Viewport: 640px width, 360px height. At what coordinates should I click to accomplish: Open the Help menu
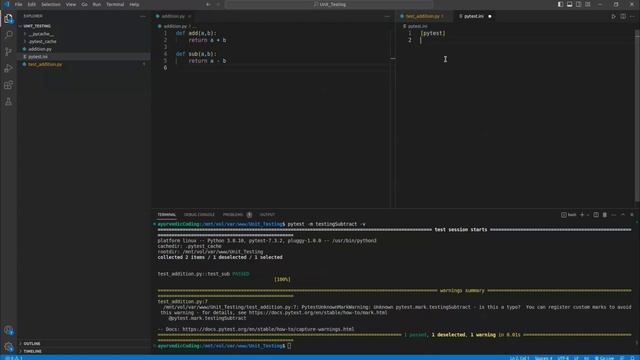(x=134, y=4)
